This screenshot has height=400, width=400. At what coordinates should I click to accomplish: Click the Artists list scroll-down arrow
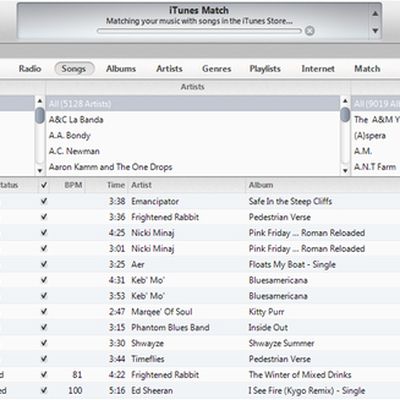click(345, 171)
